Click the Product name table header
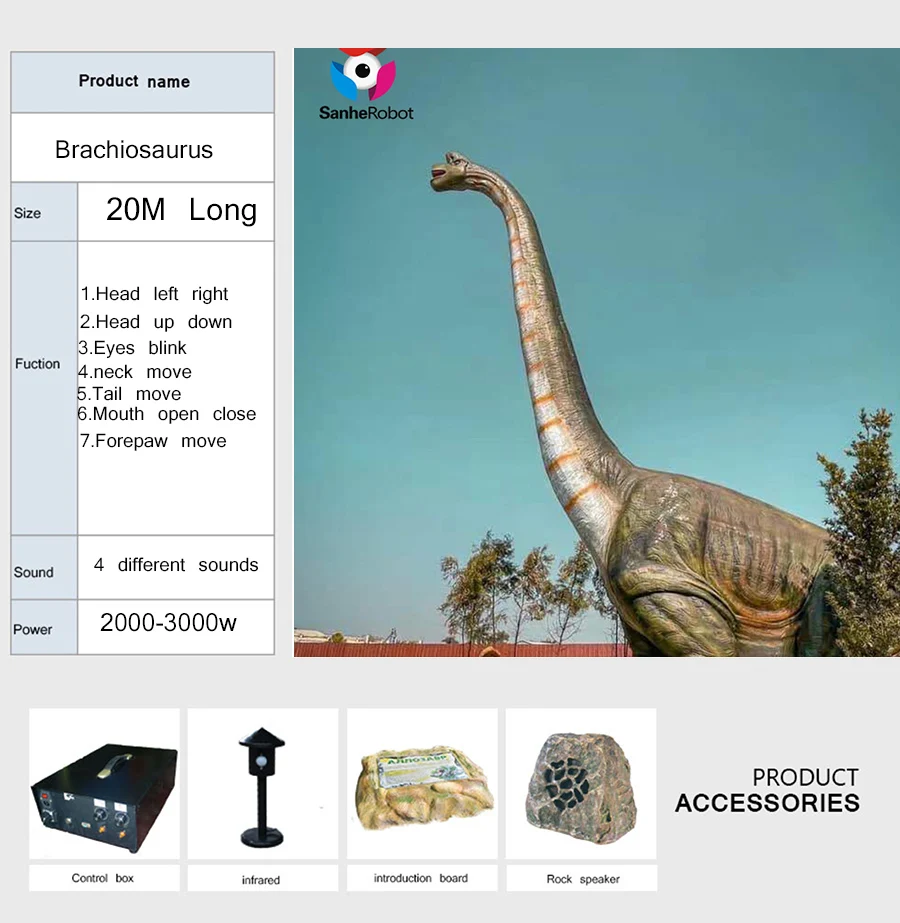Viewport: 900px width, 923px height. point(134,82)
